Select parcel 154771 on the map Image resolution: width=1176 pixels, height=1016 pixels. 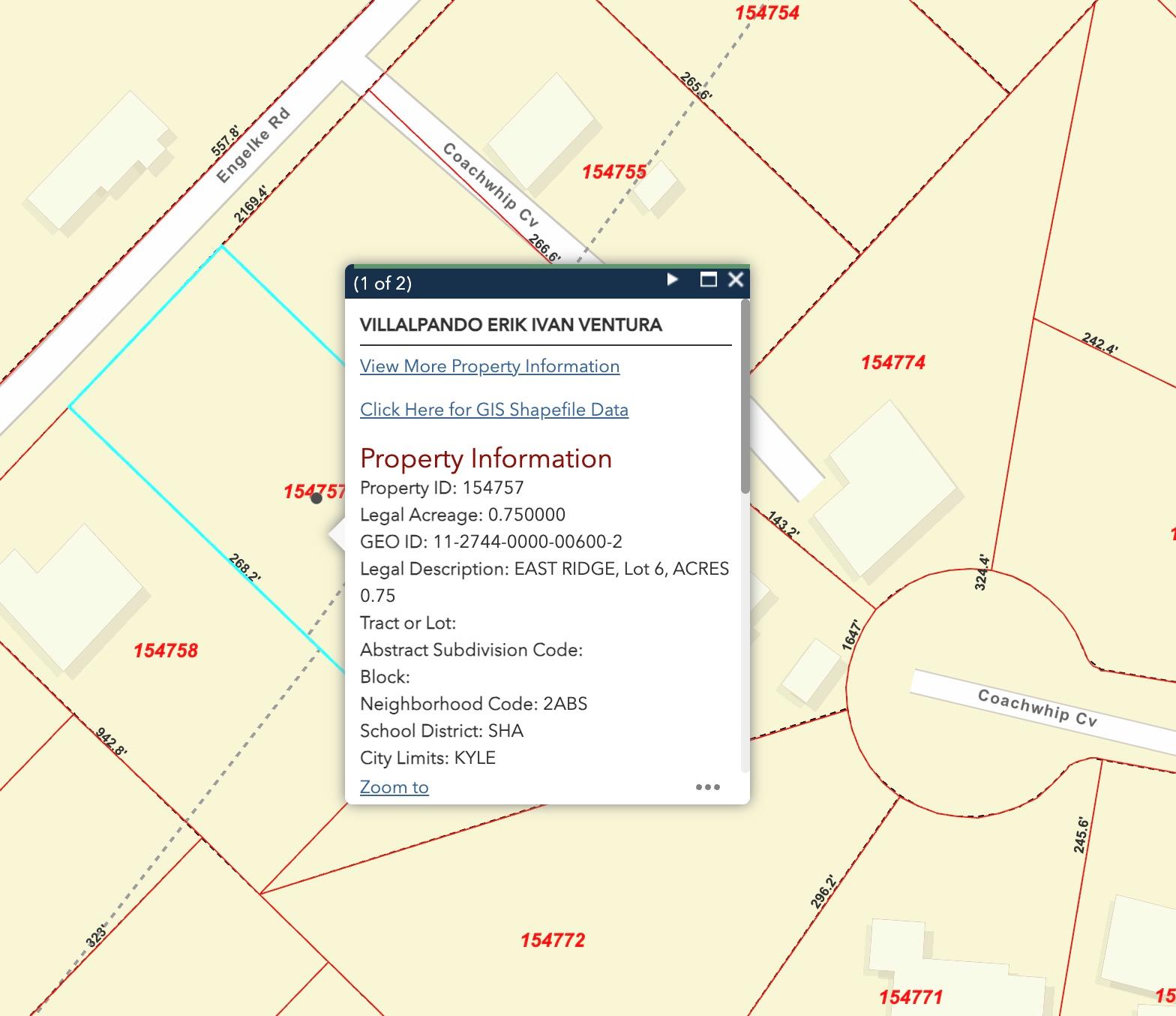(x=910, y=997)
